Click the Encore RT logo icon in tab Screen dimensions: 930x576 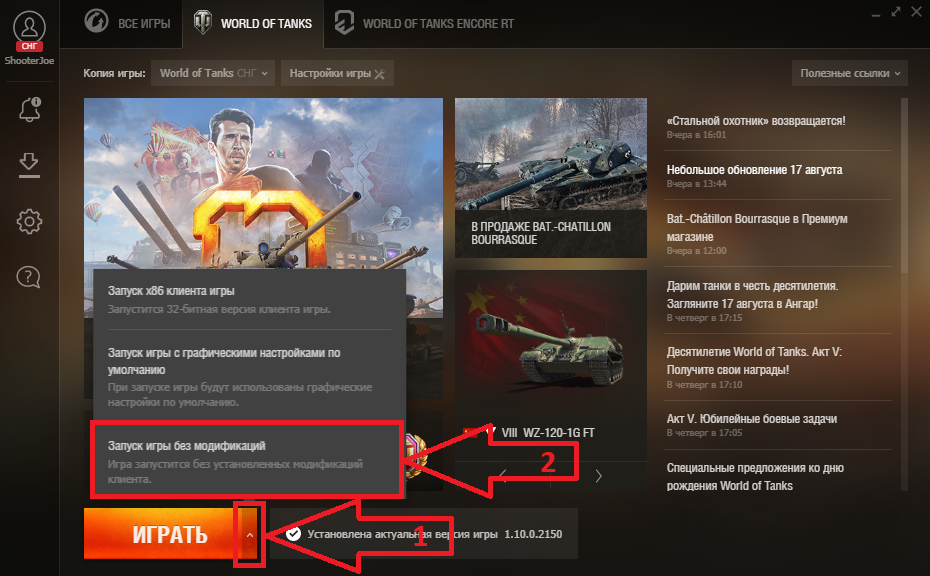[x=344, y=23]
